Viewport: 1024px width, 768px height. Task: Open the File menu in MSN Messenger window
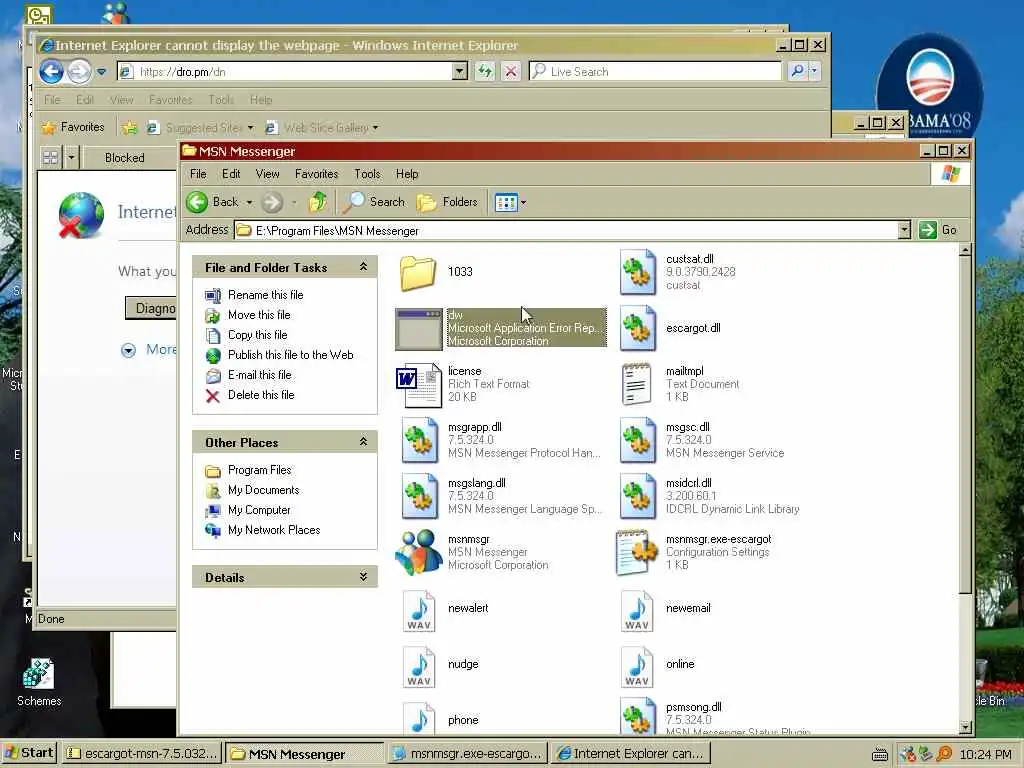point(198,174)
